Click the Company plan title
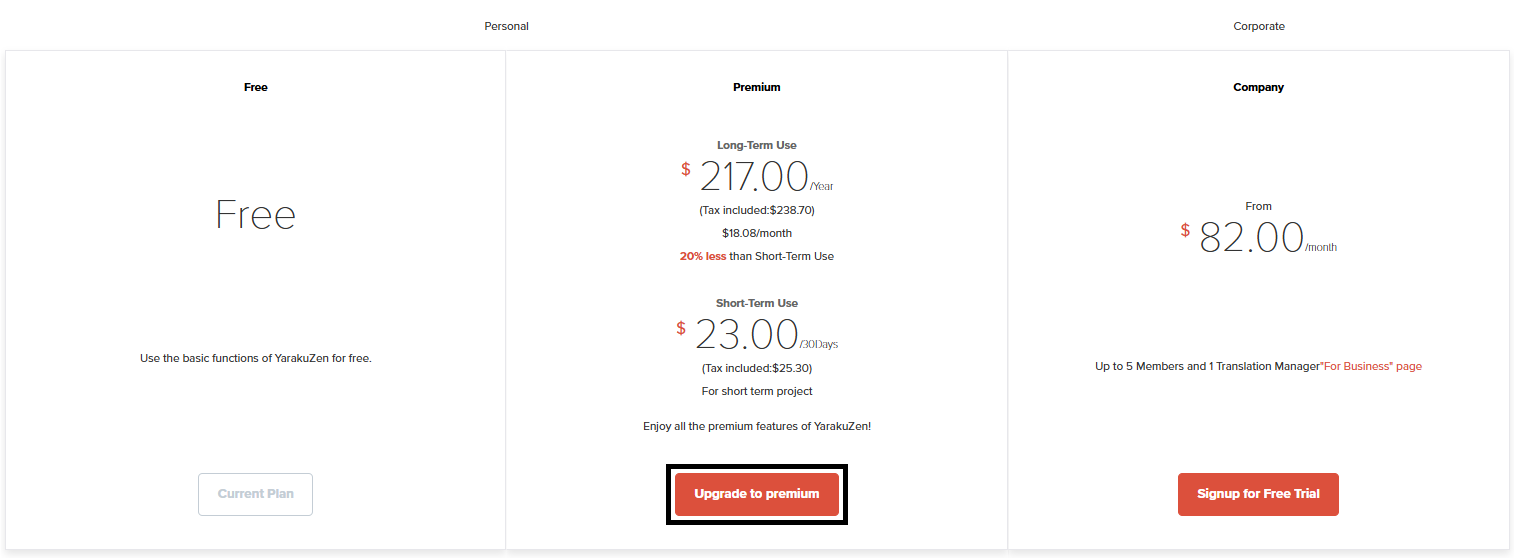 1259,87
